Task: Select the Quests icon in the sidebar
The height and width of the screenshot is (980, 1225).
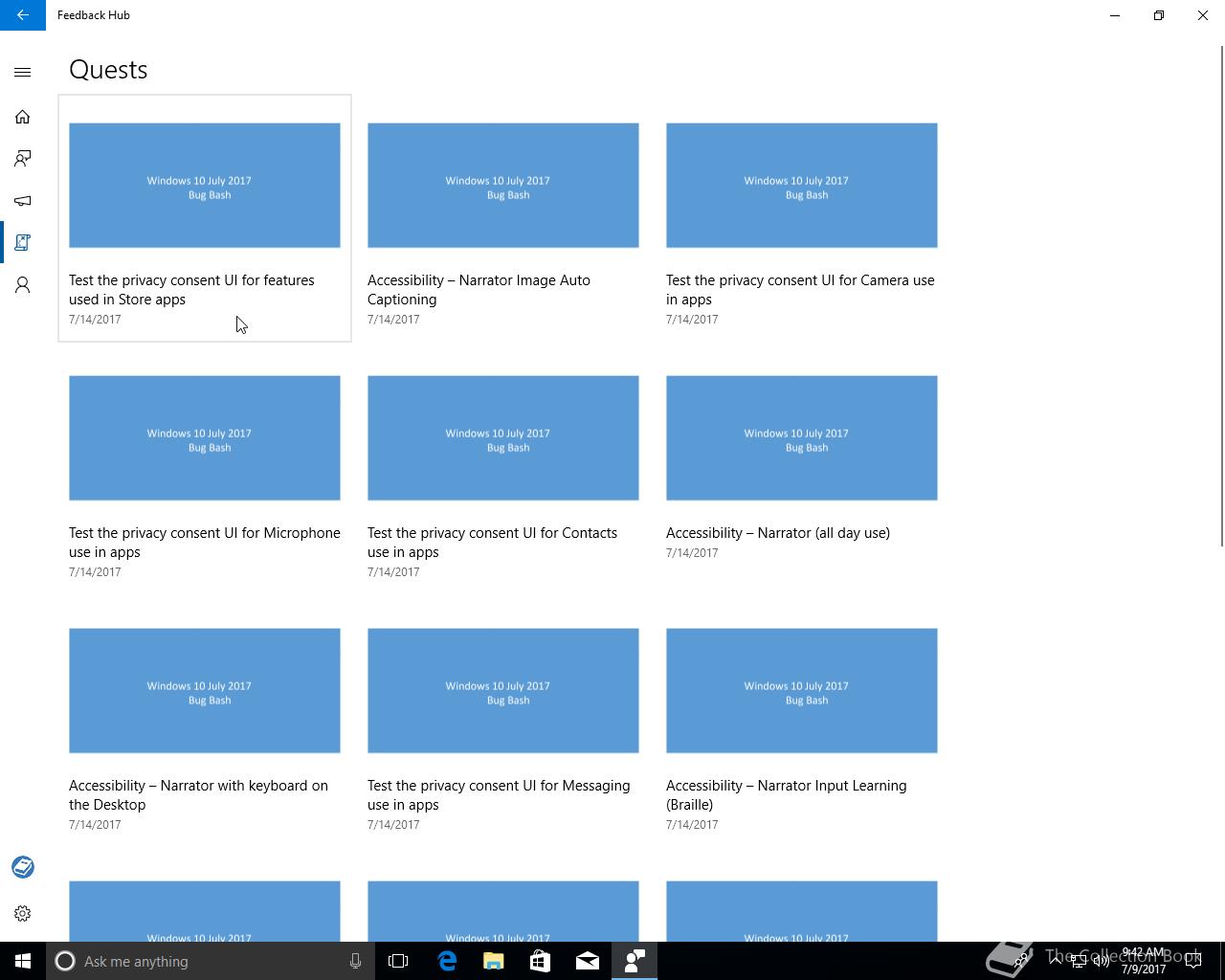Action: pyautogui.click(x=23, y=243)
